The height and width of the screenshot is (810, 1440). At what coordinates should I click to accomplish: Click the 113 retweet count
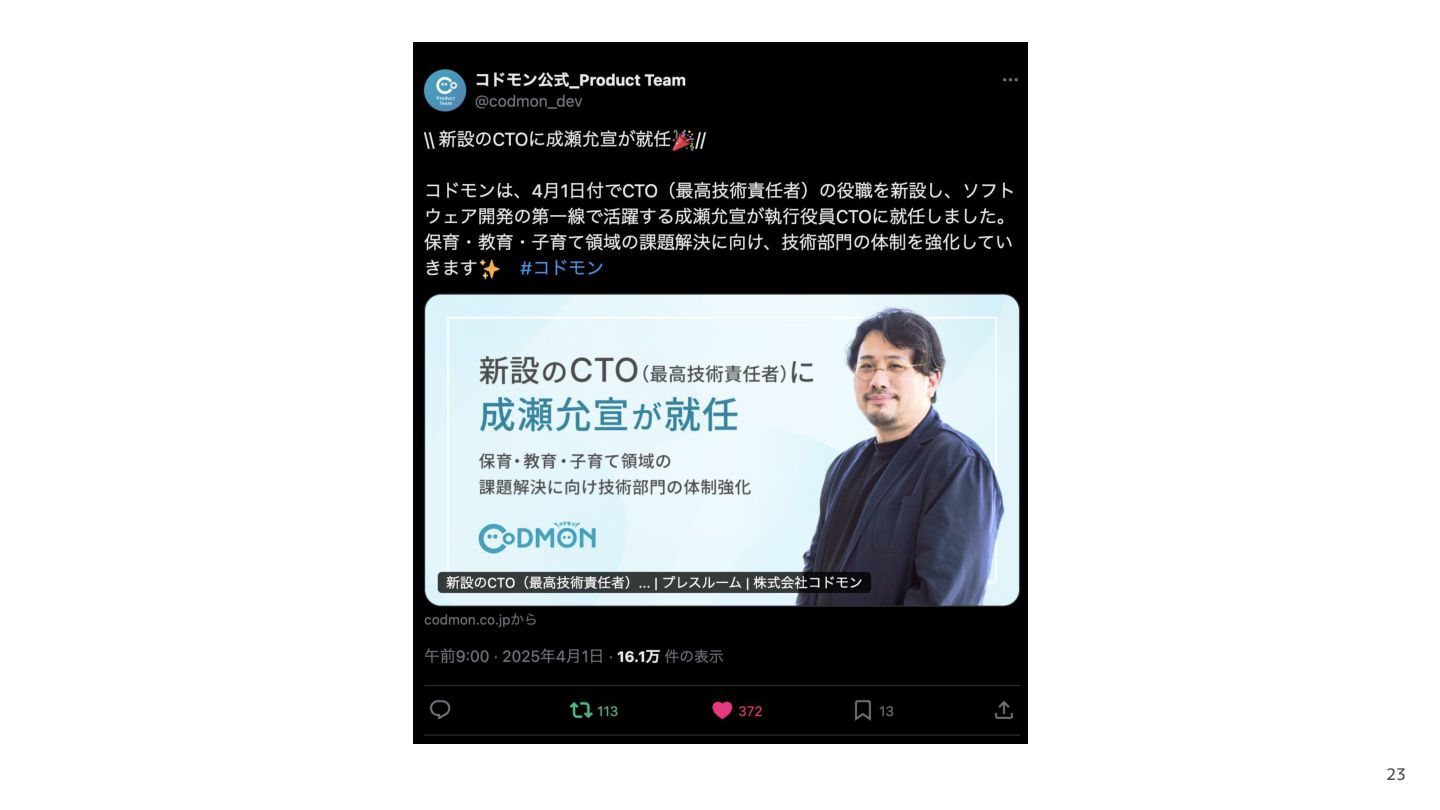(x=607, y=711)
